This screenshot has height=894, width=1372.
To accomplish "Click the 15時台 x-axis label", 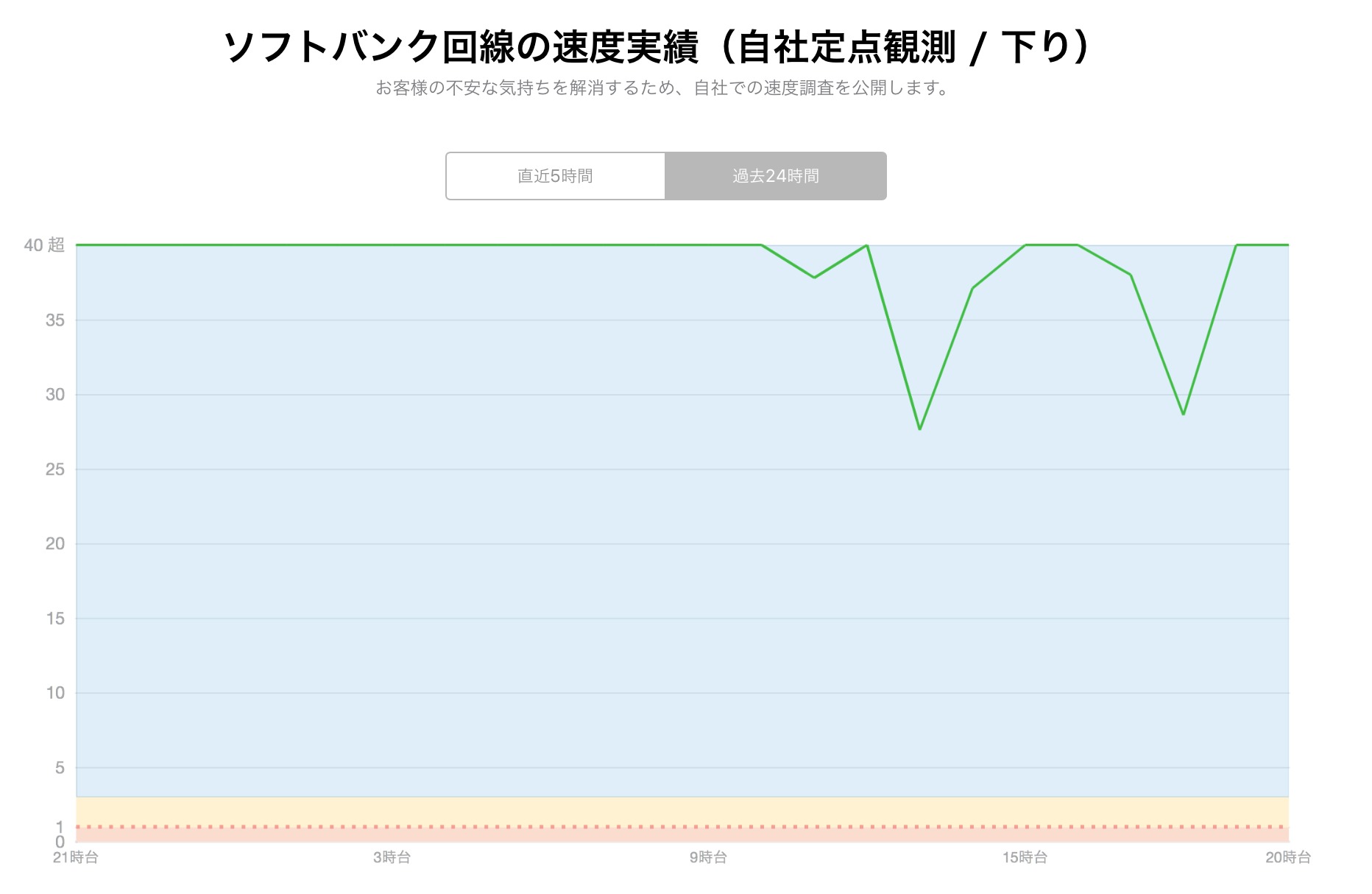I will tap(1025, 857).
